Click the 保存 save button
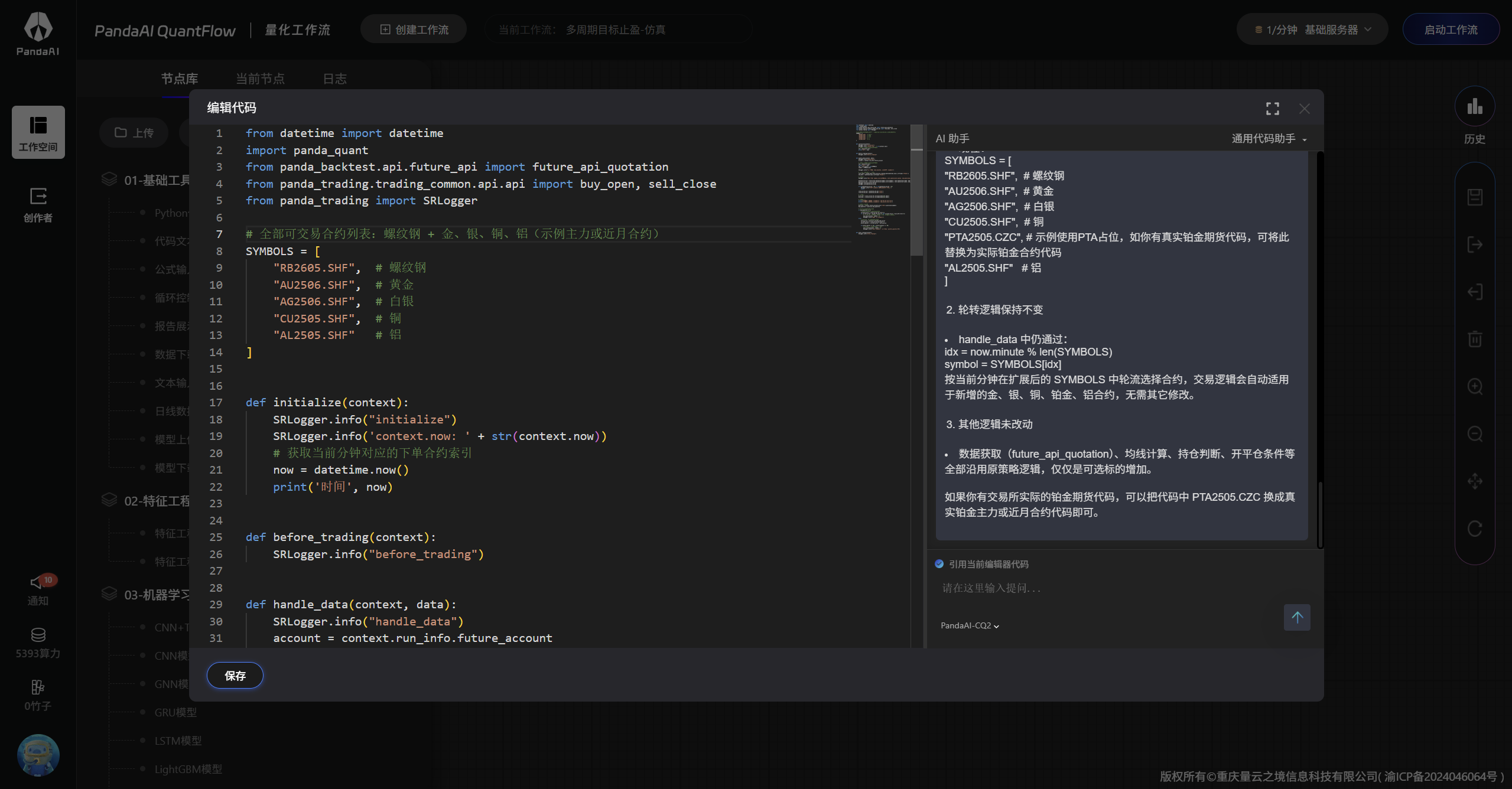1512x789 pixels. click(x=235, y=676)
